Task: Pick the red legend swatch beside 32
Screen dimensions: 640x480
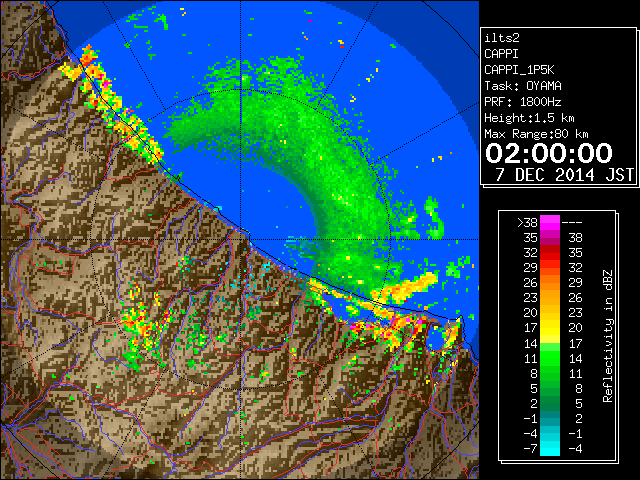Action: coord(550,253)
